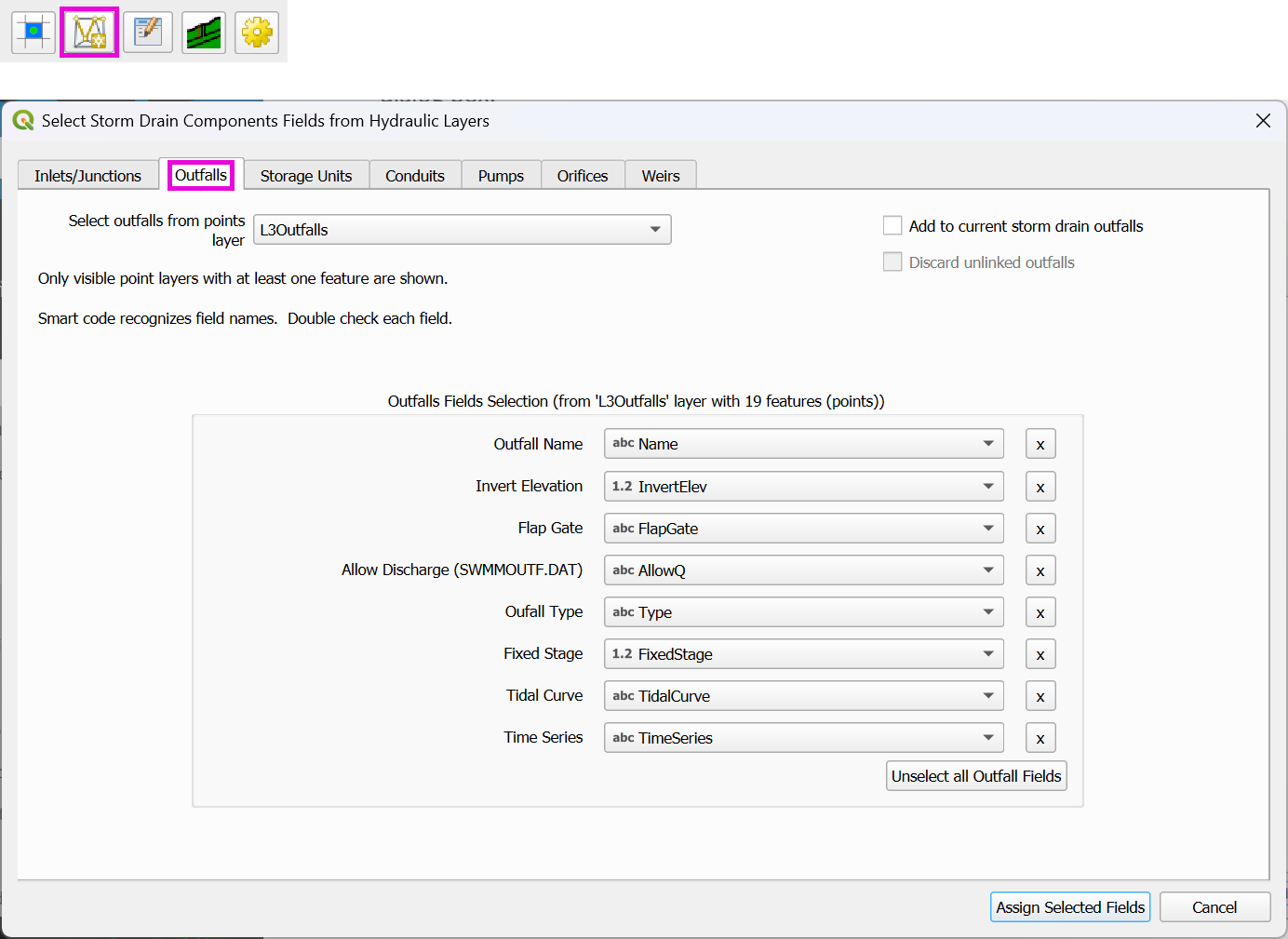1288x939 pixels.
Task: Cancel the storm drain fields dialog
Action: pyautogui.click(x=1214, y=907)
